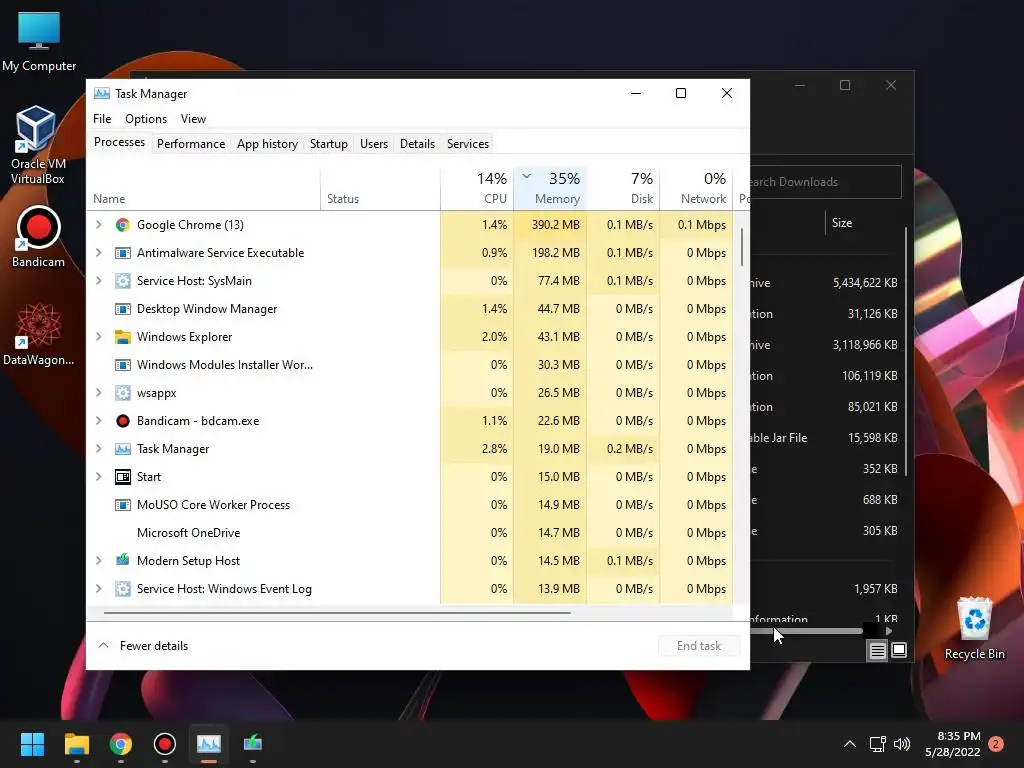
Task: Click the Google Chrome process icon
Action: [123, 225]
